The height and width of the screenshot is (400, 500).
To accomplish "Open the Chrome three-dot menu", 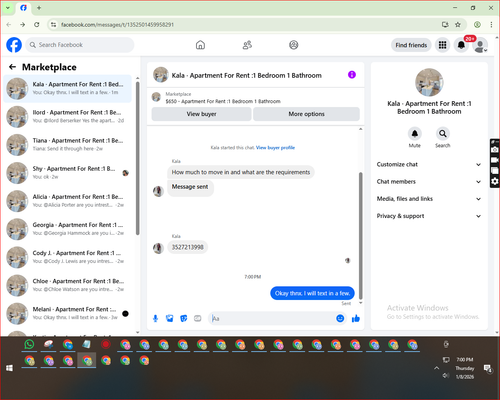I will [491, 25].
